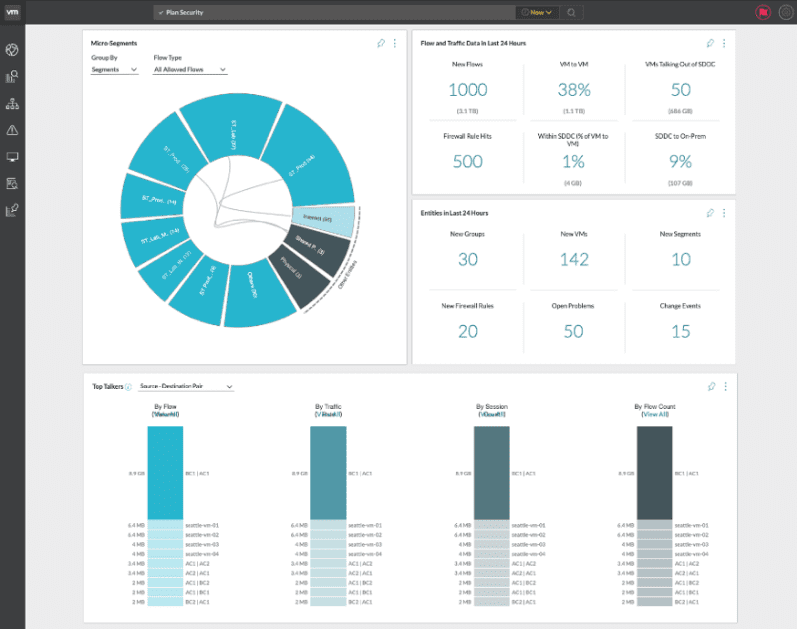Expand the Source-Destination Pair dropdown
797x629 pixels.
tap(186, 386)
